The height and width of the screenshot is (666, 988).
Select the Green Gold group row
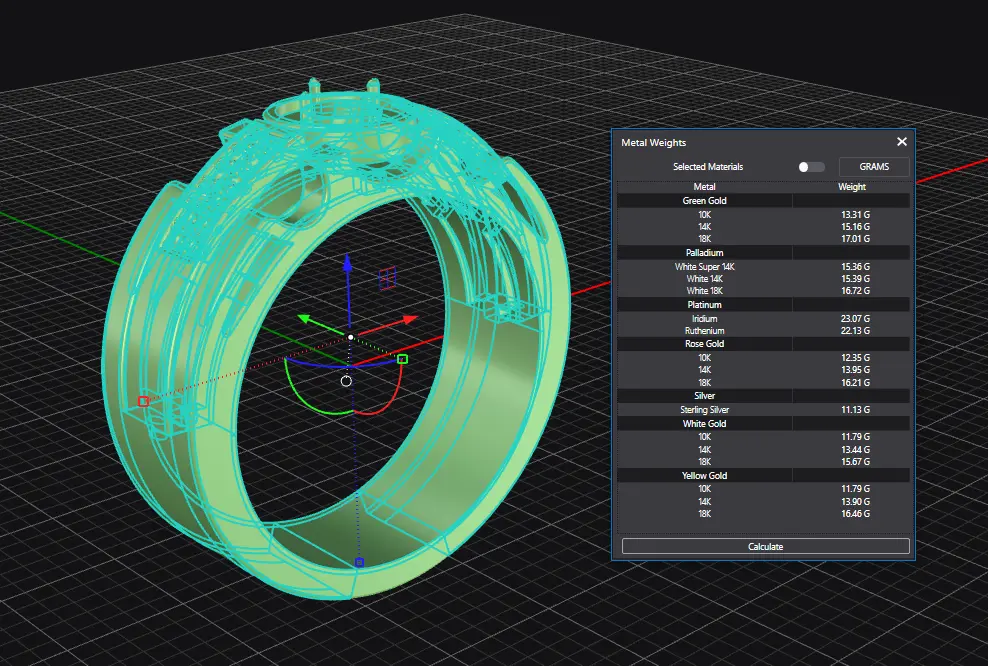click(704, 201)
